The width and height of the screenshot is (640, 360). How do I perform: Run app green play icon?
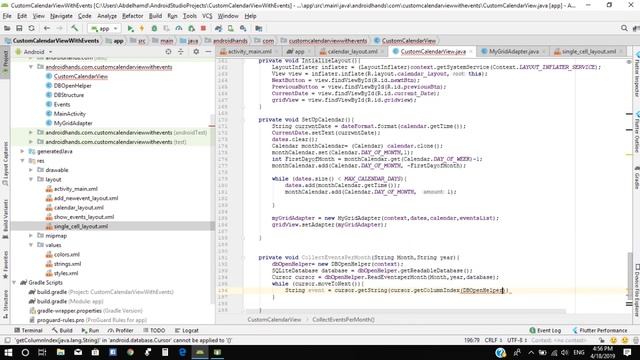coord(130,28)
